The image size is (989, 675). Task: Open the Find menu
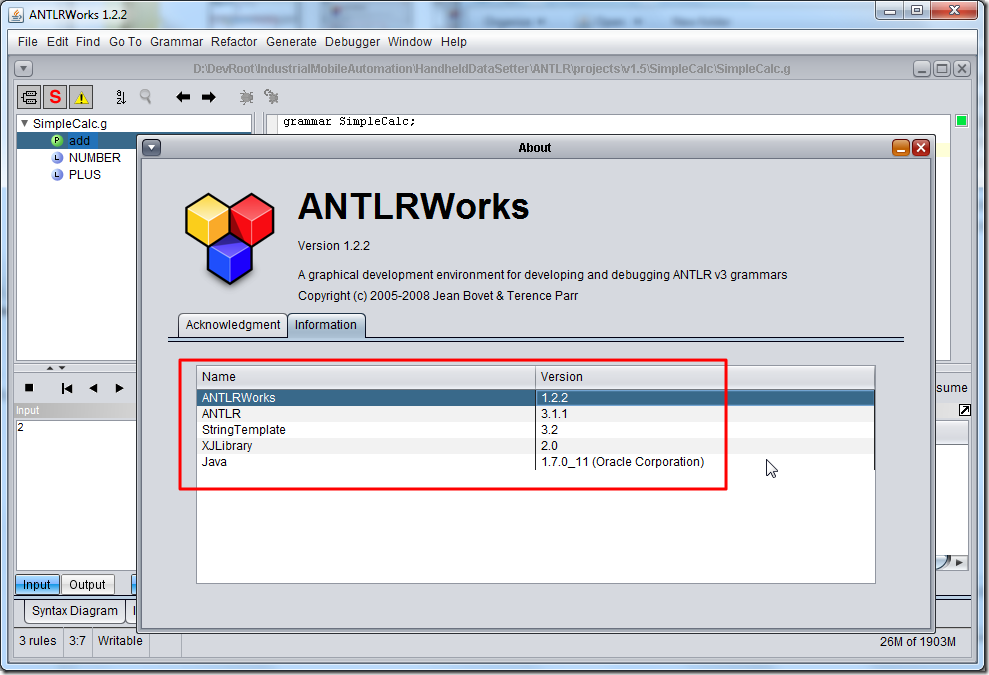tap(88, 42)
